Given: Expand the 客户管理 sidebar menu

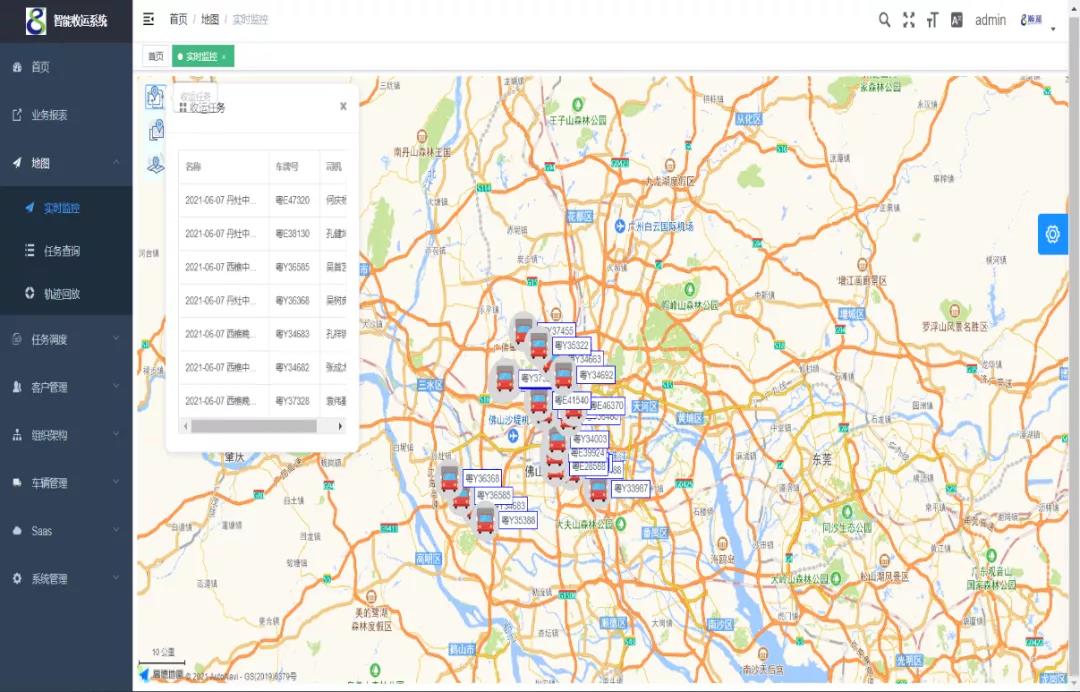Looking at the screenshot, I should (x=66, y=387).
